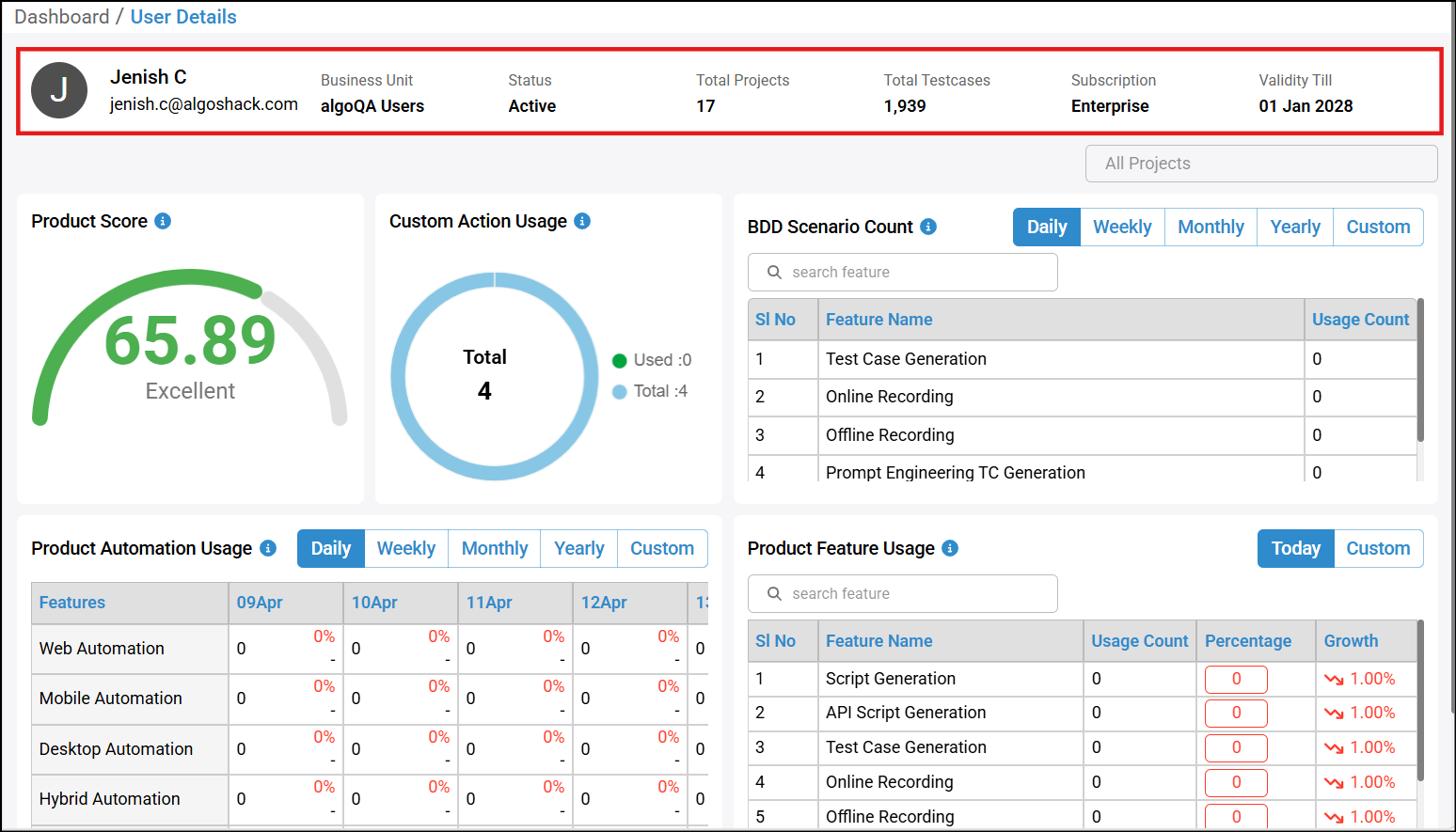Image resolution: width=1456 pixels, height=832 pixels.
Task: Click the 11Apr column header
Action: pos(515,603)
